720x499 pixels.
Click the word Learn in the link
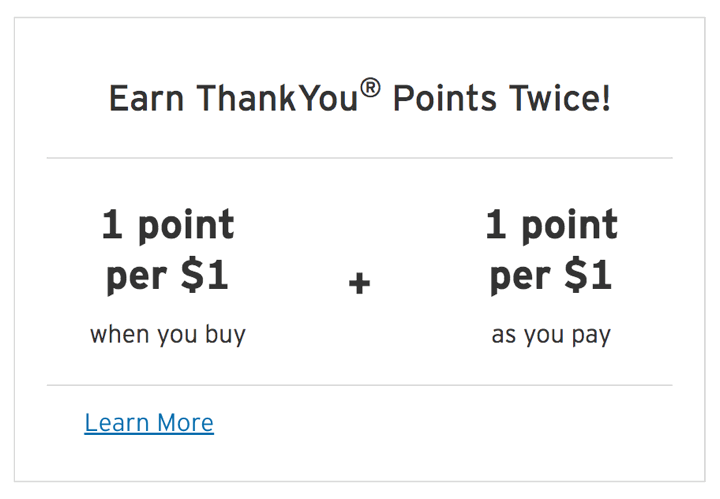[x=117, y=422]
